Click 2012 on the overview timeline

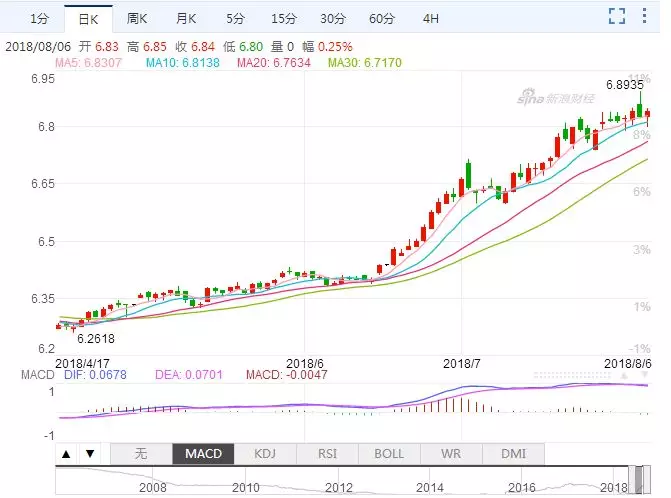[339, 487]
